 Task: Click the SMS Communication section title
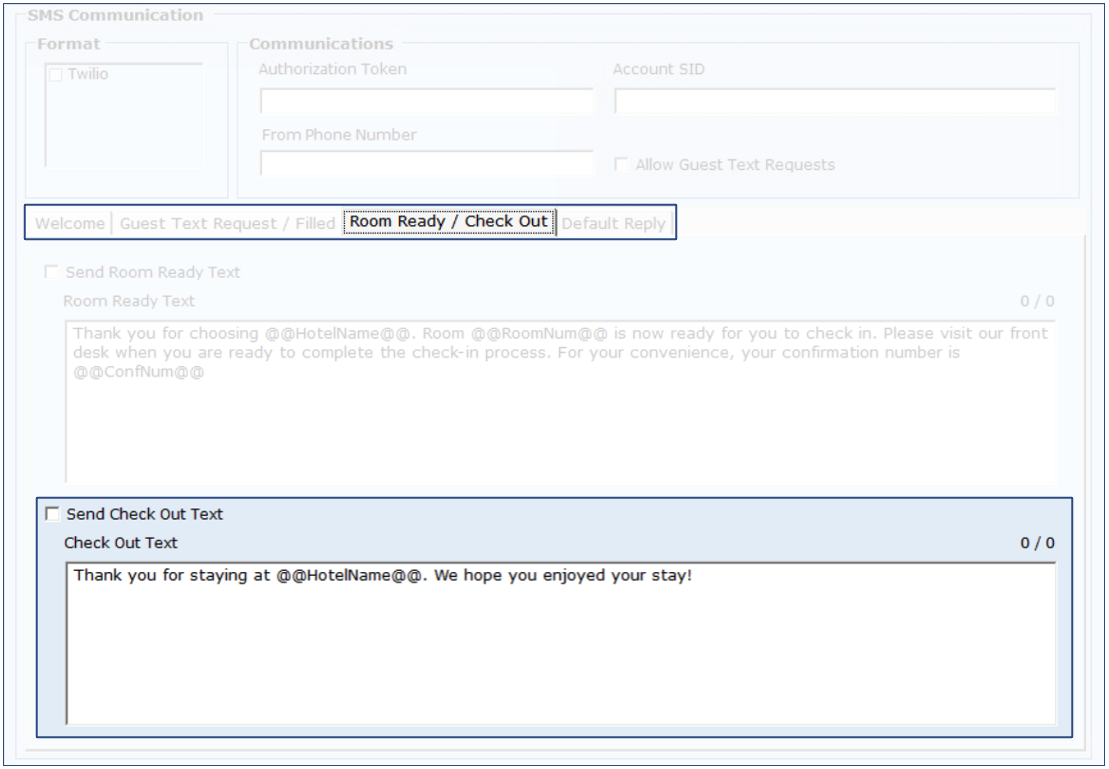[115, 15]
